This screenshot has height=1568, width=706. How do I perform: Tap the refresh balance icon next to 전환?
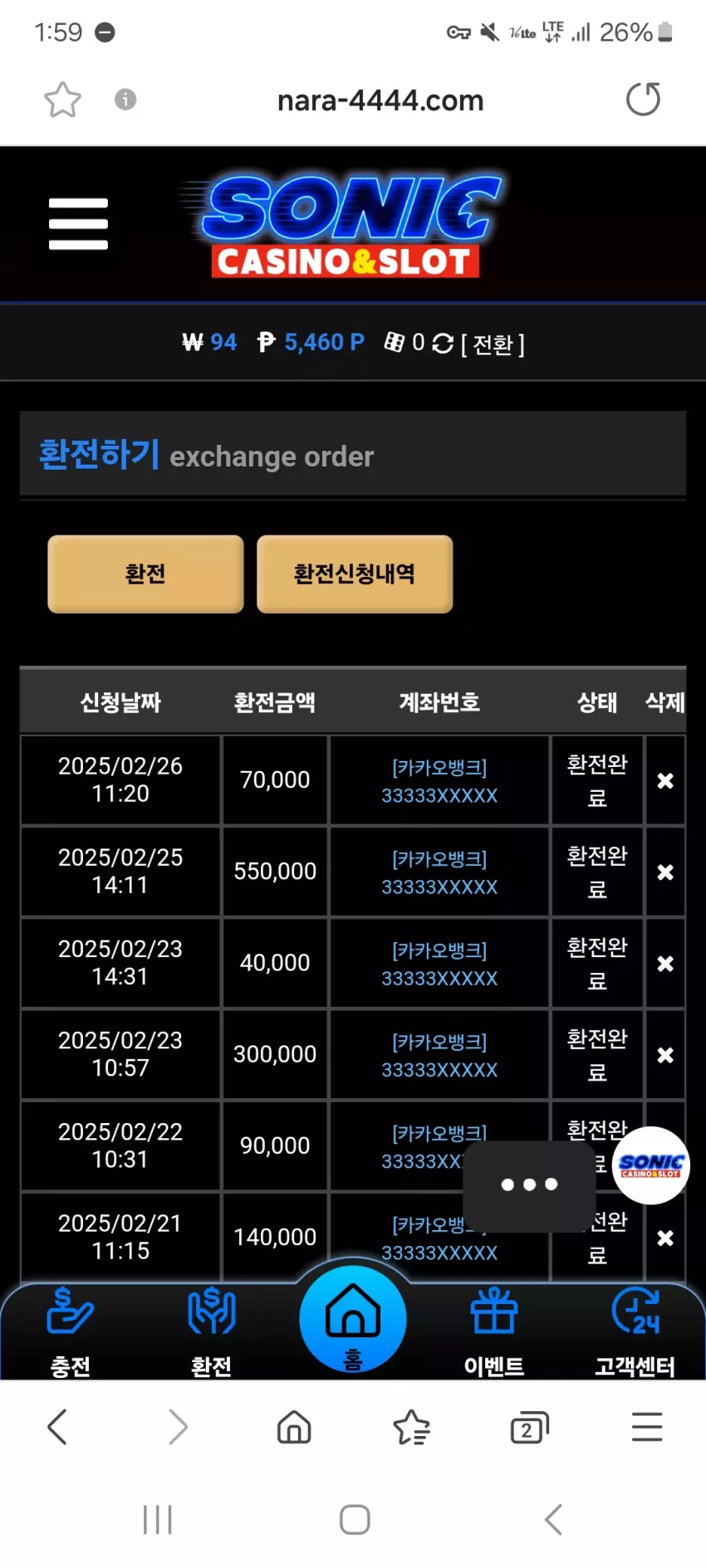pos(443,344)
